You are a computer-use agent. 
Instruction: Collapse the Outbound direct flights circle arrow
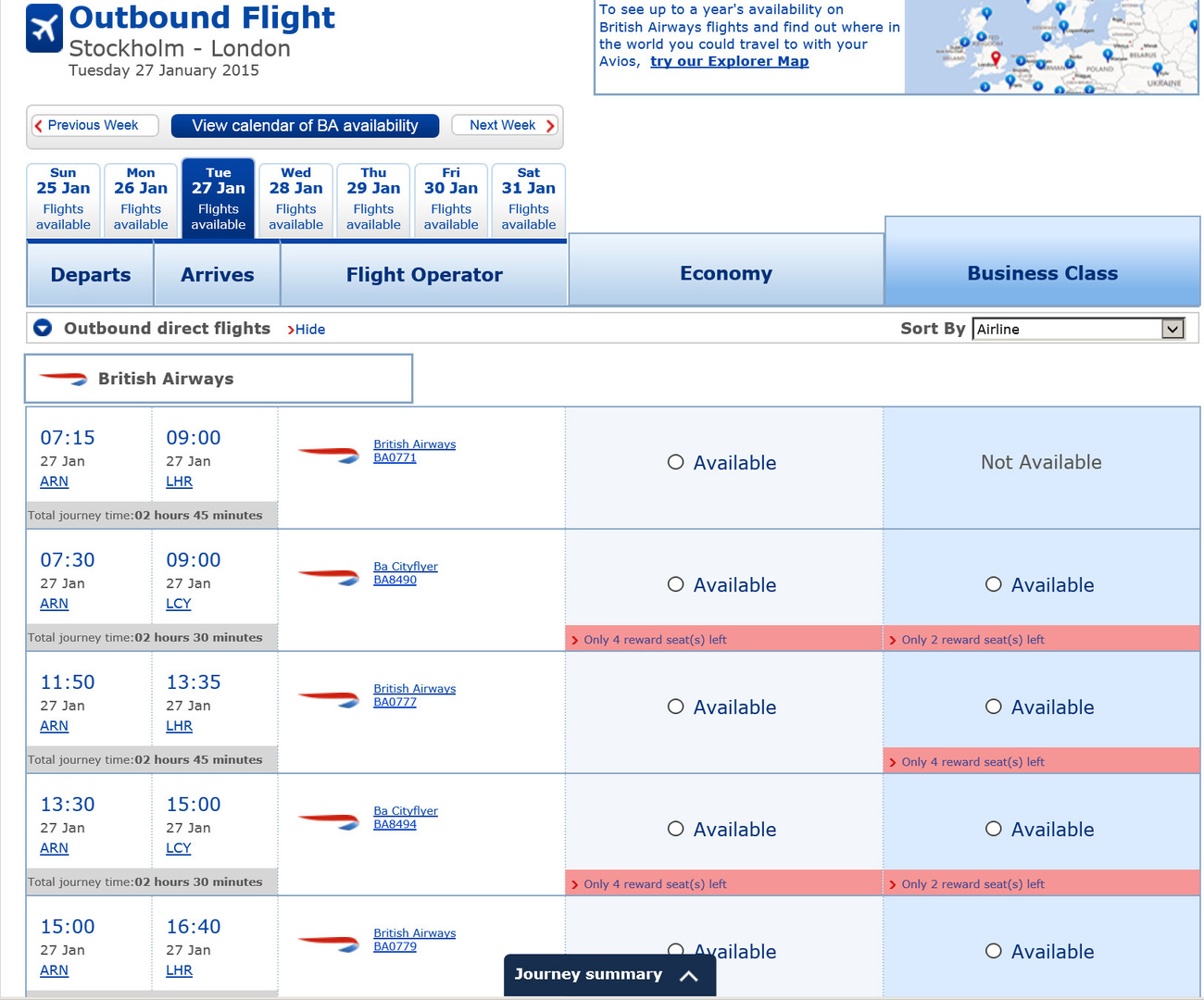43,328
